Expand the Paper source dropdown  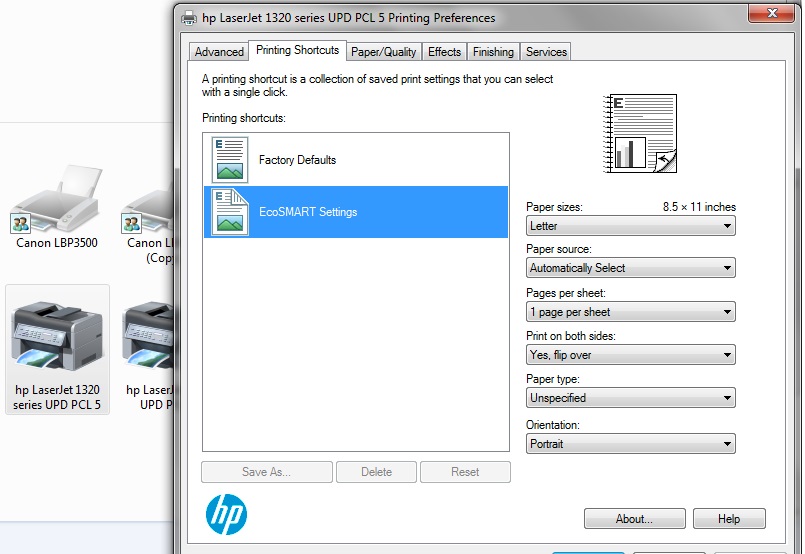point(630,268)
